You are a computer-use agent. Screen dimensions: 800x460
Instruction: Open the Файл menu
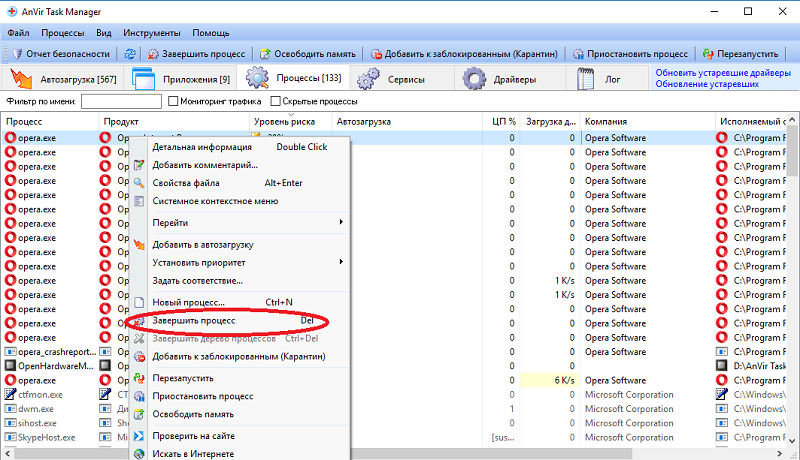18,33
